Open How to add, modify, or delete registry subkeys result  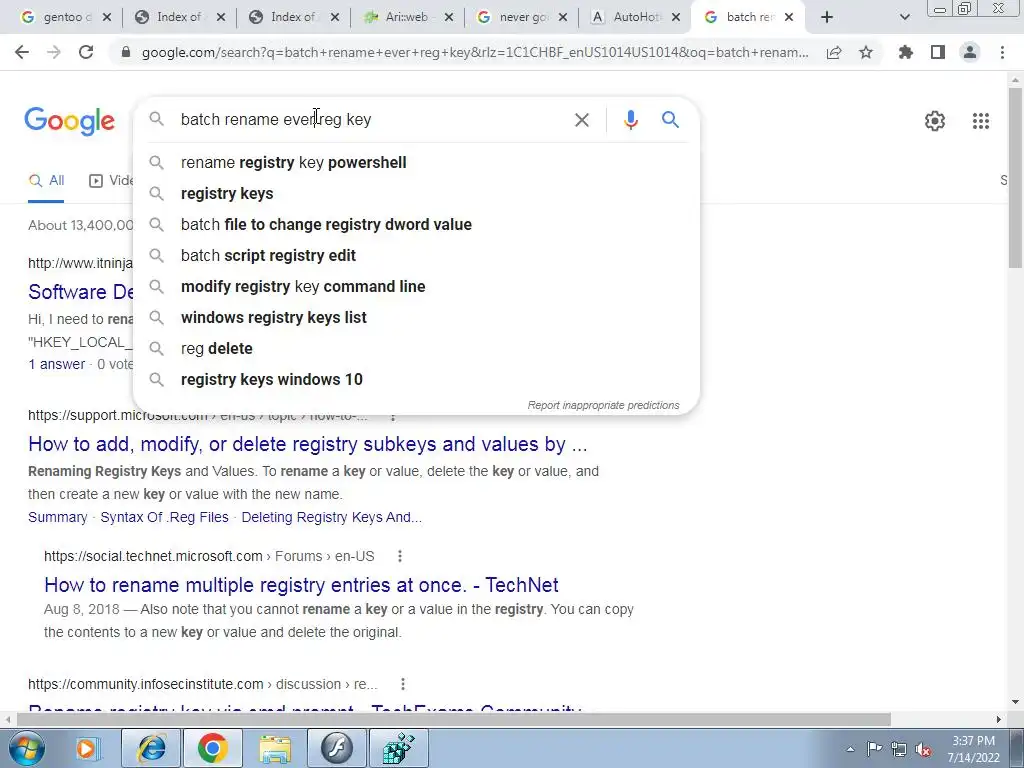(308, 444)
